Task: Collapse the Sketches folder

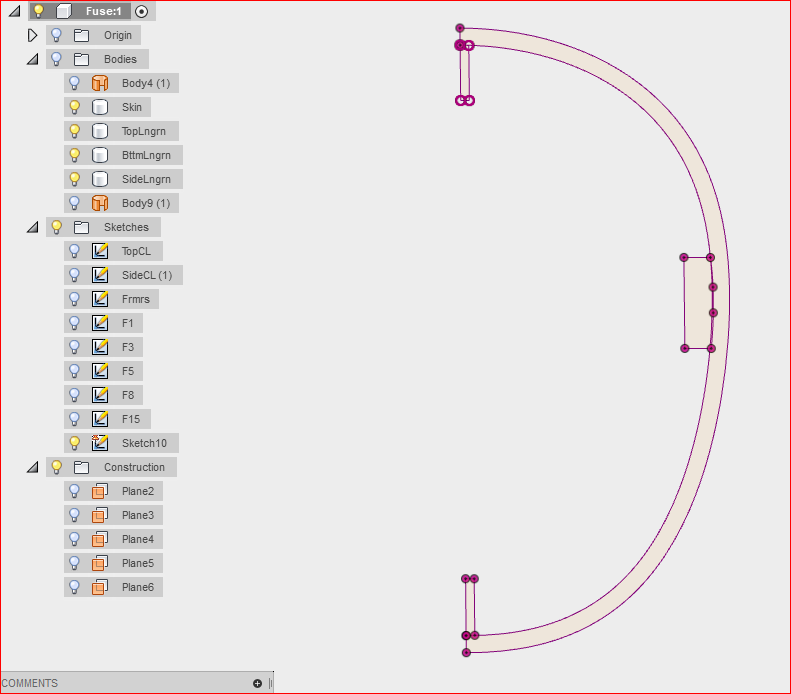Action: tap(33, 227)
